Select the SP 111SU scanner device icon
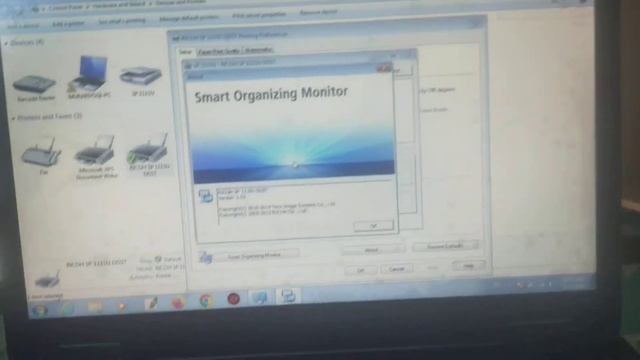640x360 pixels. (x=141, y=76)
